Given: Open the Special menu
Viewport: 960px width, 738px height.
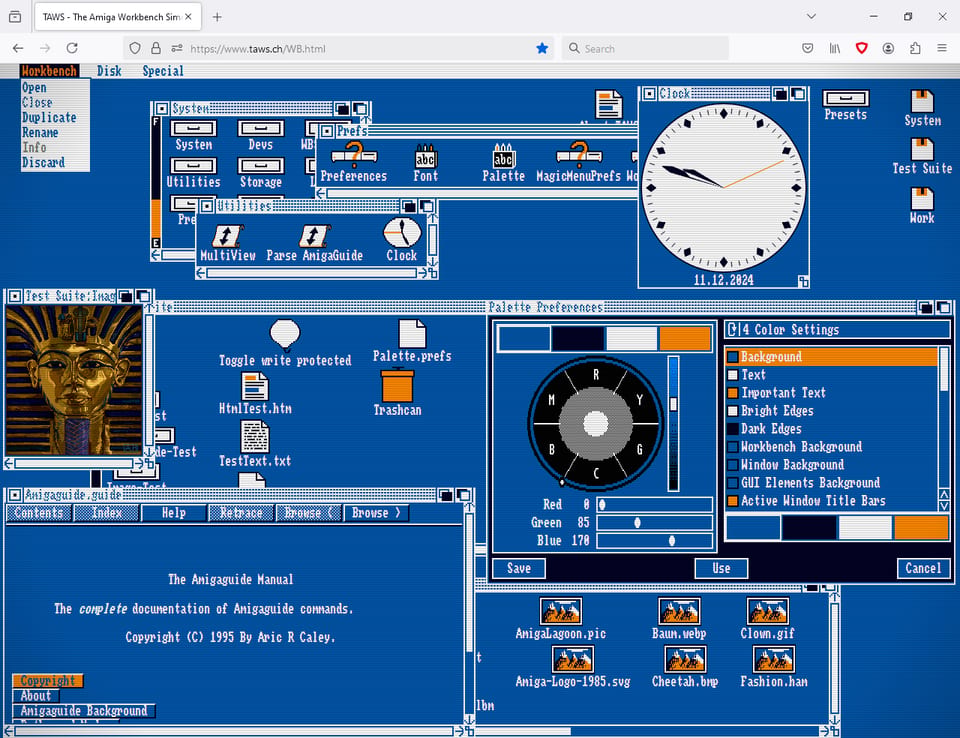Looking at the screenshot, I should click(x=163, y=71).
